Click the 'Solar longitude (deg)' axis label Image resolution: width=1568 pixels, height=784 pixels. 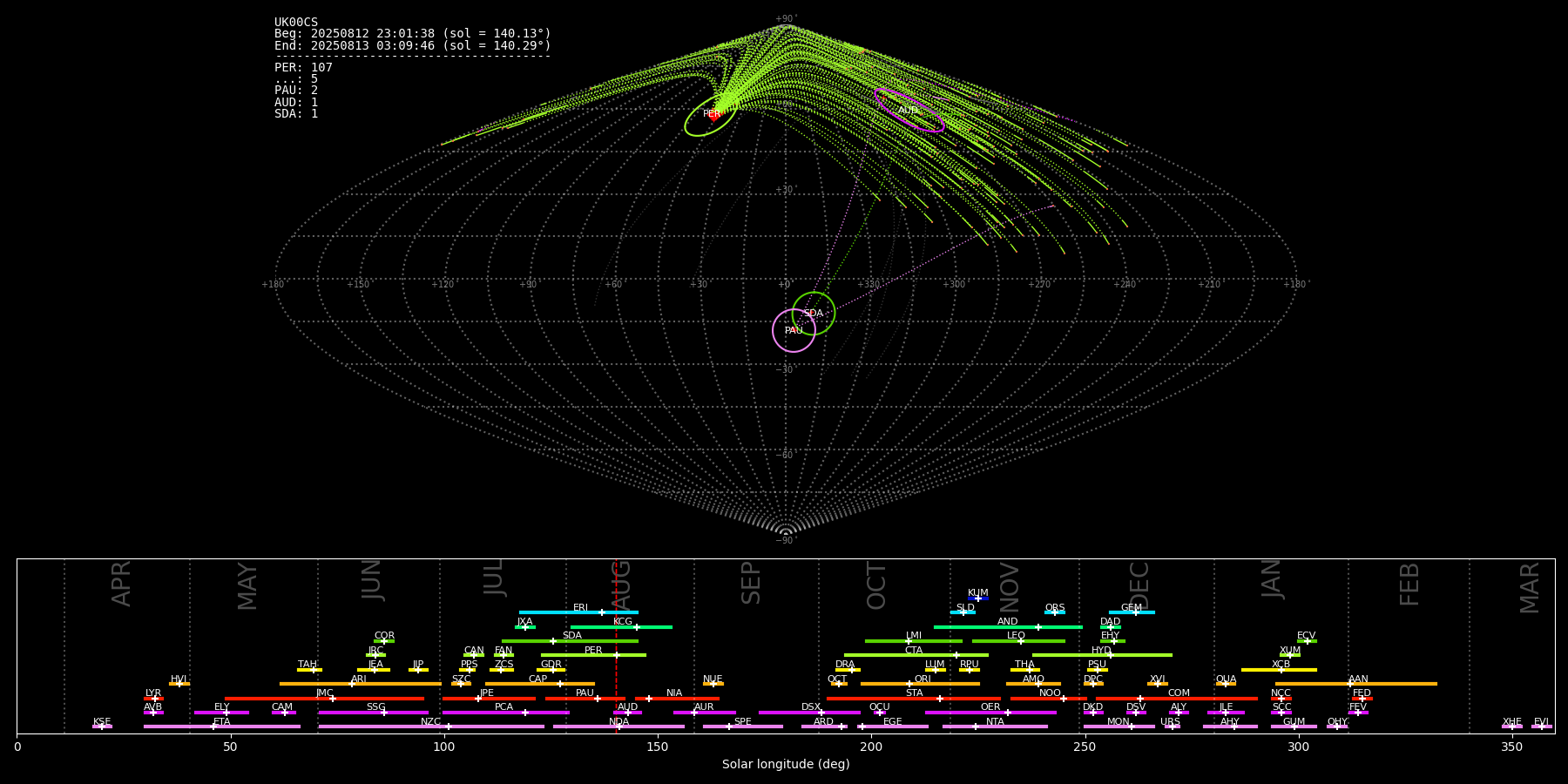pos(786,765)
